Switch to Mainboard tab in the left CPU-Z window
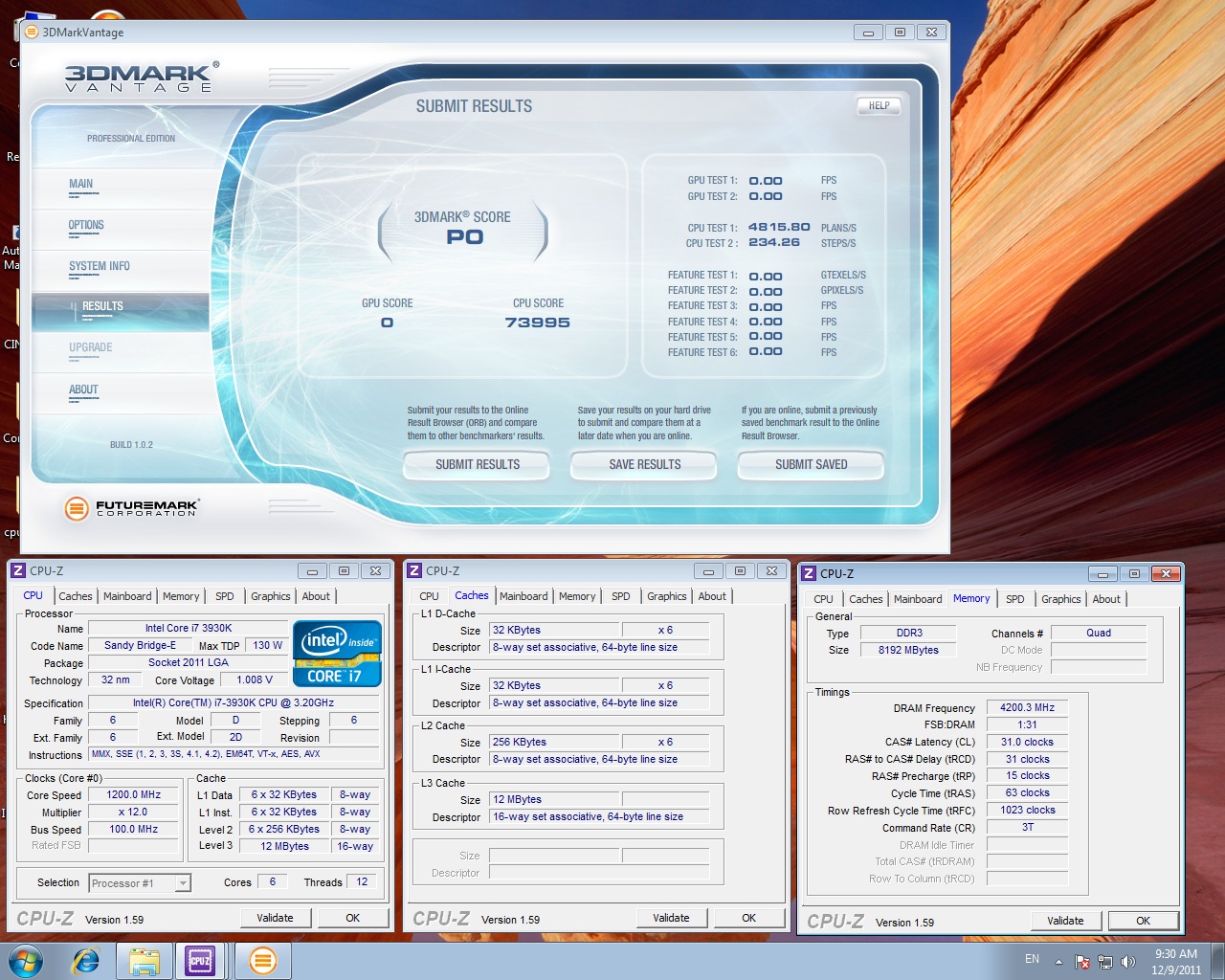 (127, 596)
